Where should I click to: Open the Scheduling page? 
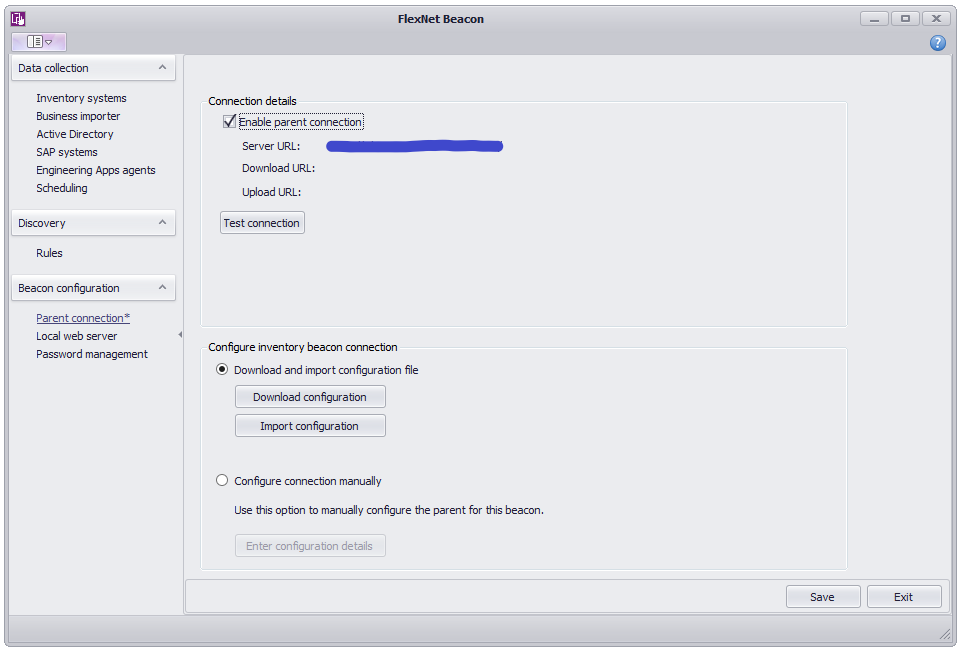pyautogui.click(x=62, y=188)
